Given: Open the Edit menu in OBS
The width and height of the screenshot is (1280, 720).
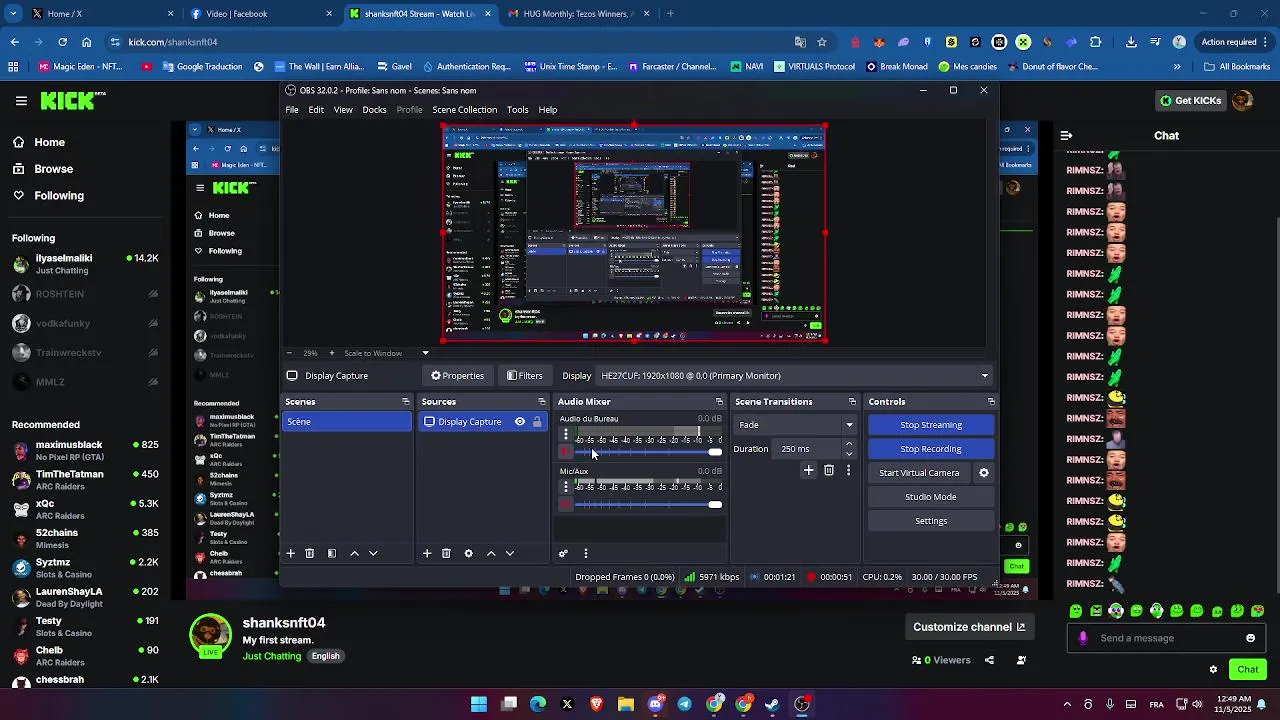Looking at the screenshot, I should (316, 110).
